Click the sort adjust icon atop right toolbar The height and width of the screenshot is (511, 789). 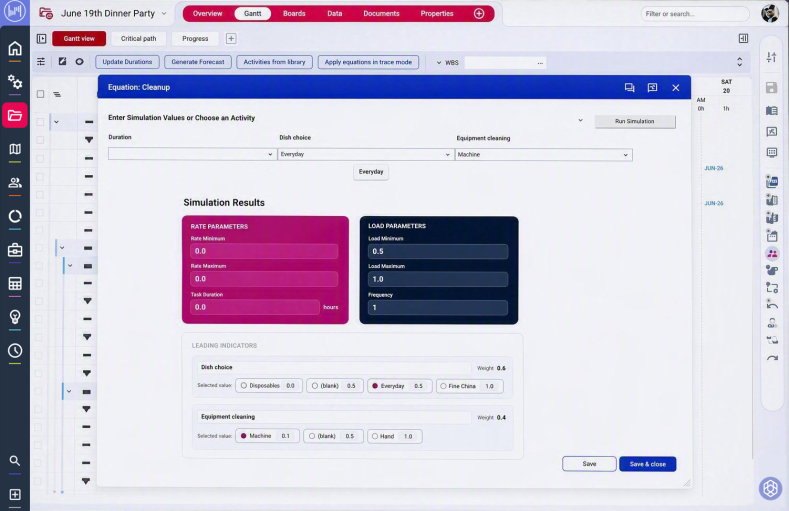771,57
